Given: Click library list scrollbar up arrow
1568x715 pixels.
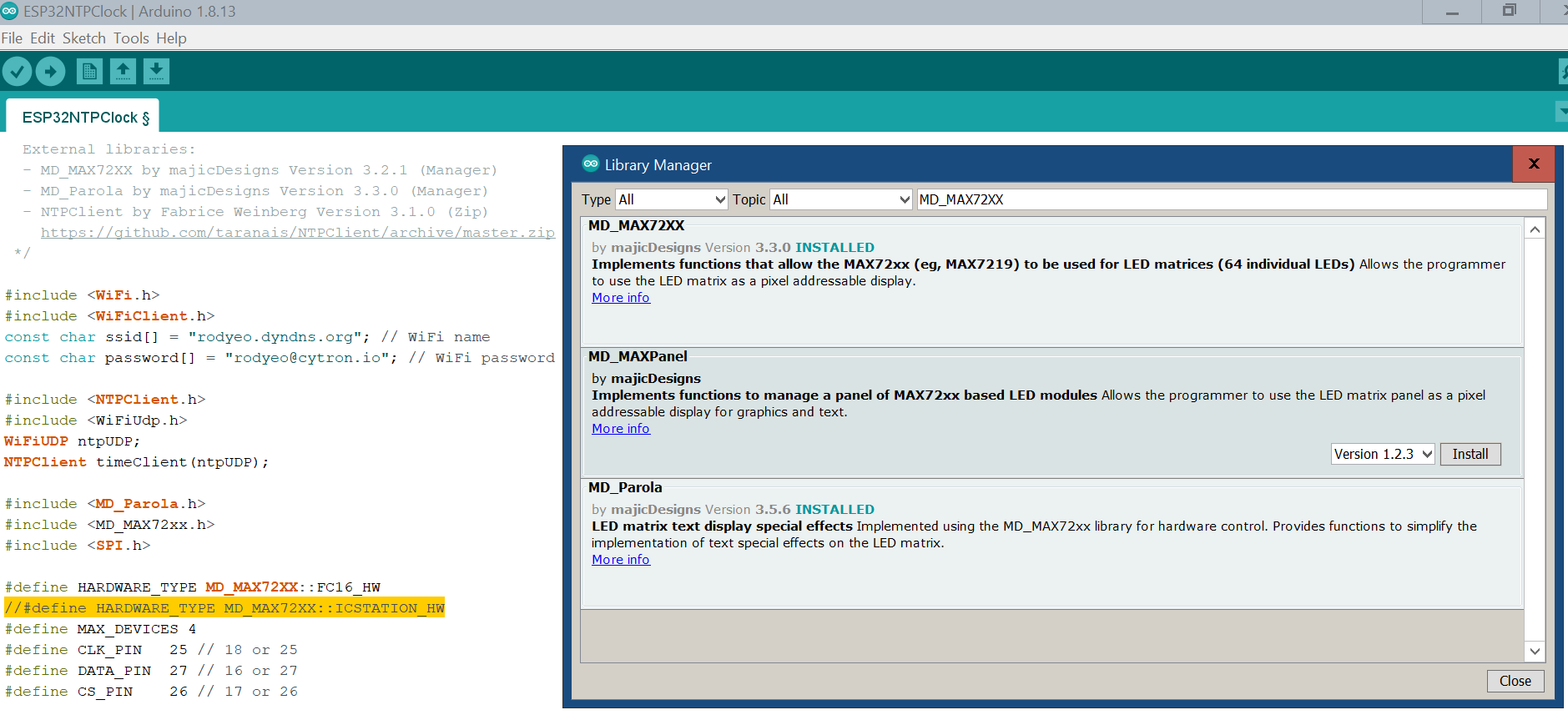Looking at the screenshot, I should tap(1535, 229).
